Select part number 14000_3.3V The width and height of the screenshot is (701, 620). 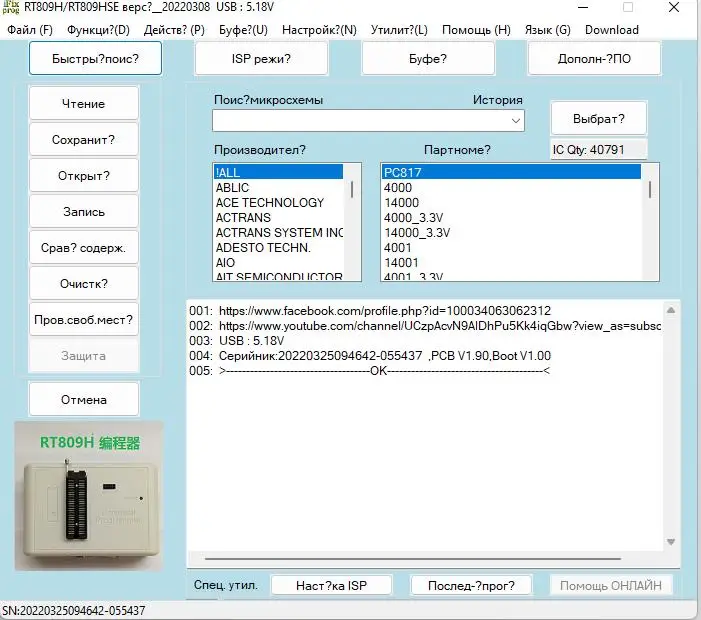511,232
